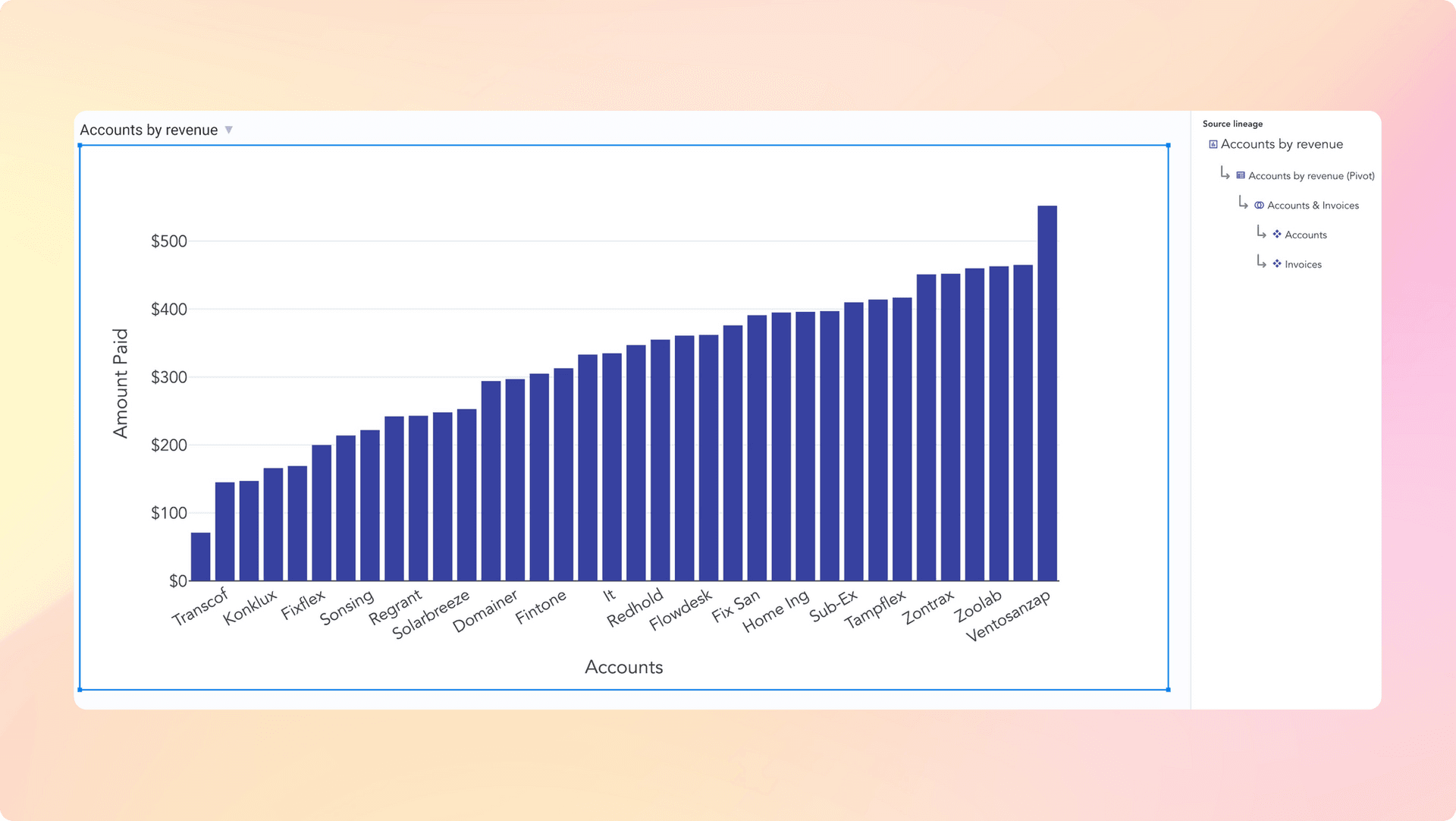This screenshot has height=821, width=1456.
Task: Click the join circles icon for Accounts & Invoices
Action: coord(1259,205)
